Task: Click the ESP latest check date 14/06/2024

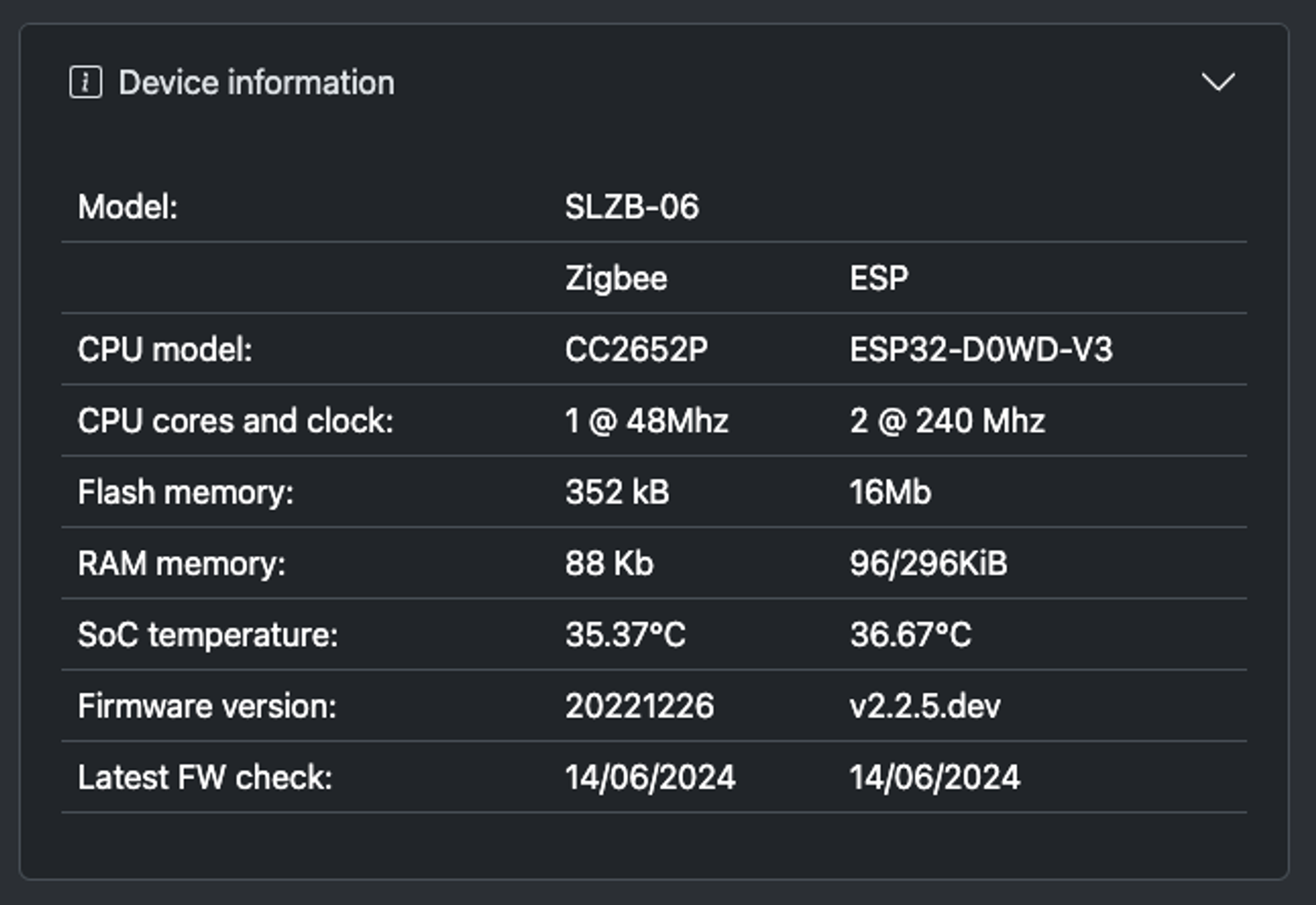Action: pos(935,777)
